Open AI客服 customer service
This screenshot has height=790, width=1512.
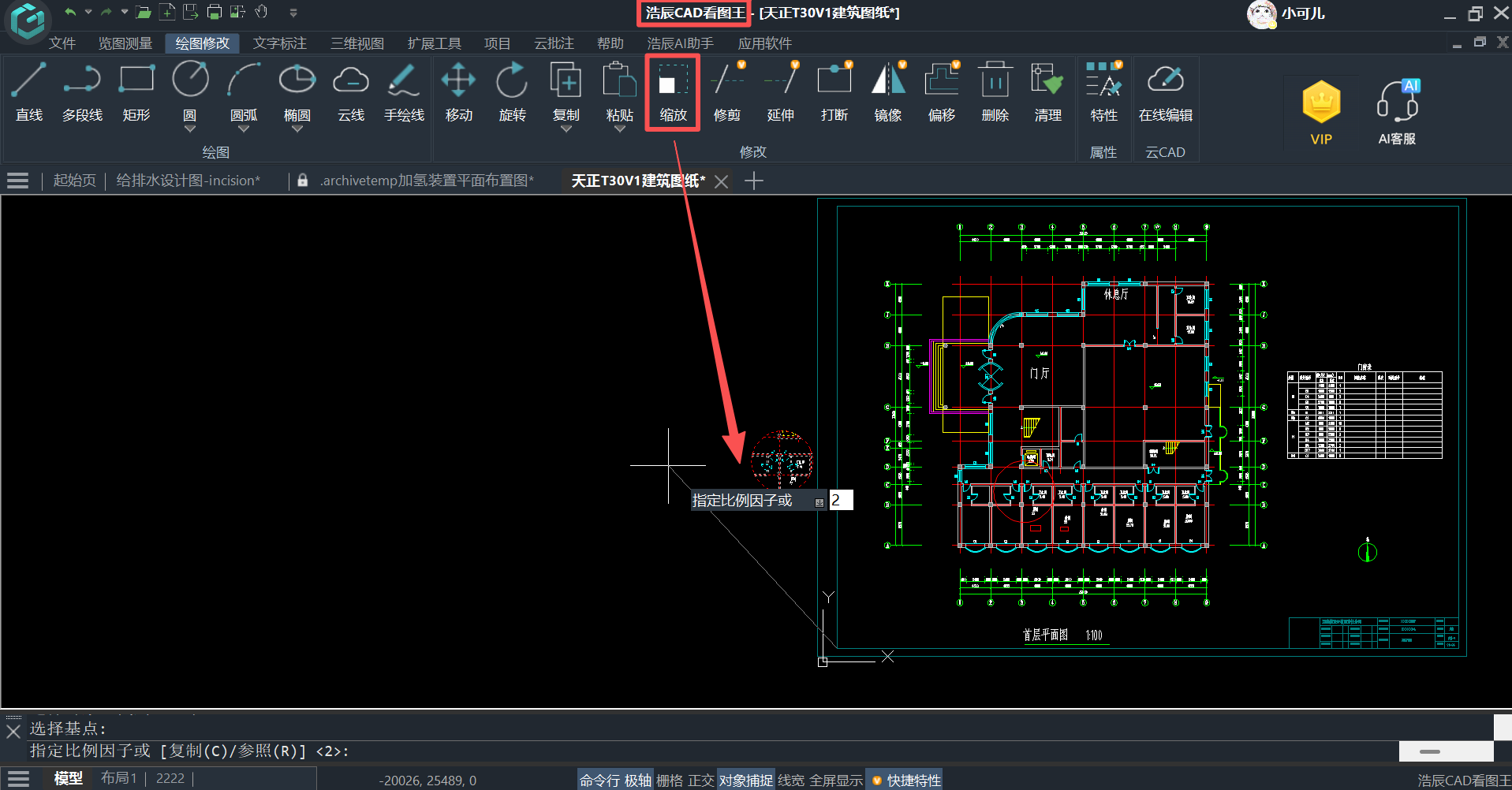[1397, 112]
